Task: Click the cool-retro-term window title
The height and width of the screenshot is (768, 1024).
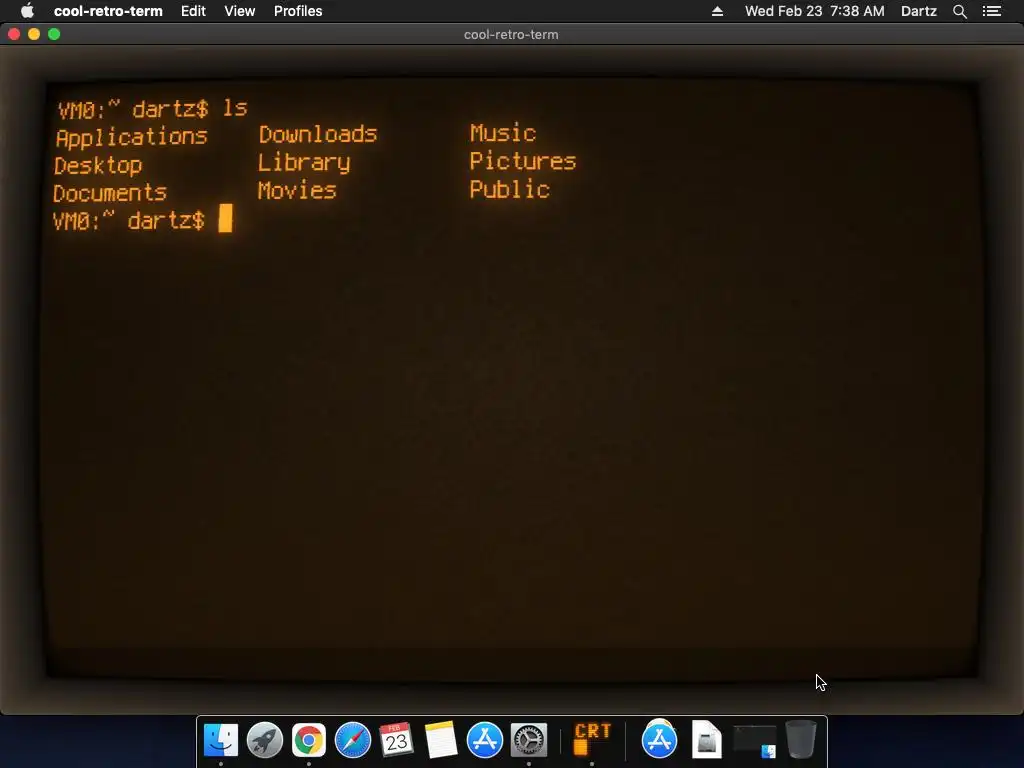Action: point(511,35)
